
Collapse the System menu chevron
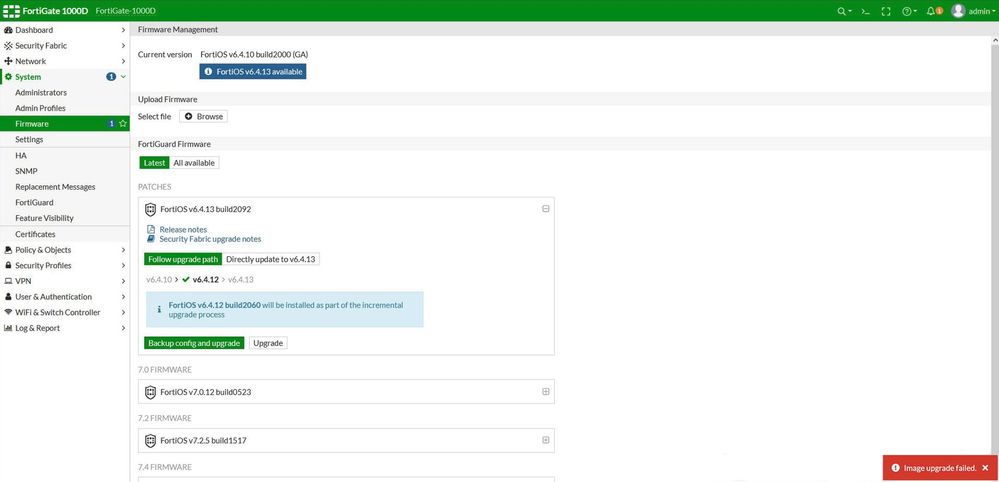(x=123, y=77)
